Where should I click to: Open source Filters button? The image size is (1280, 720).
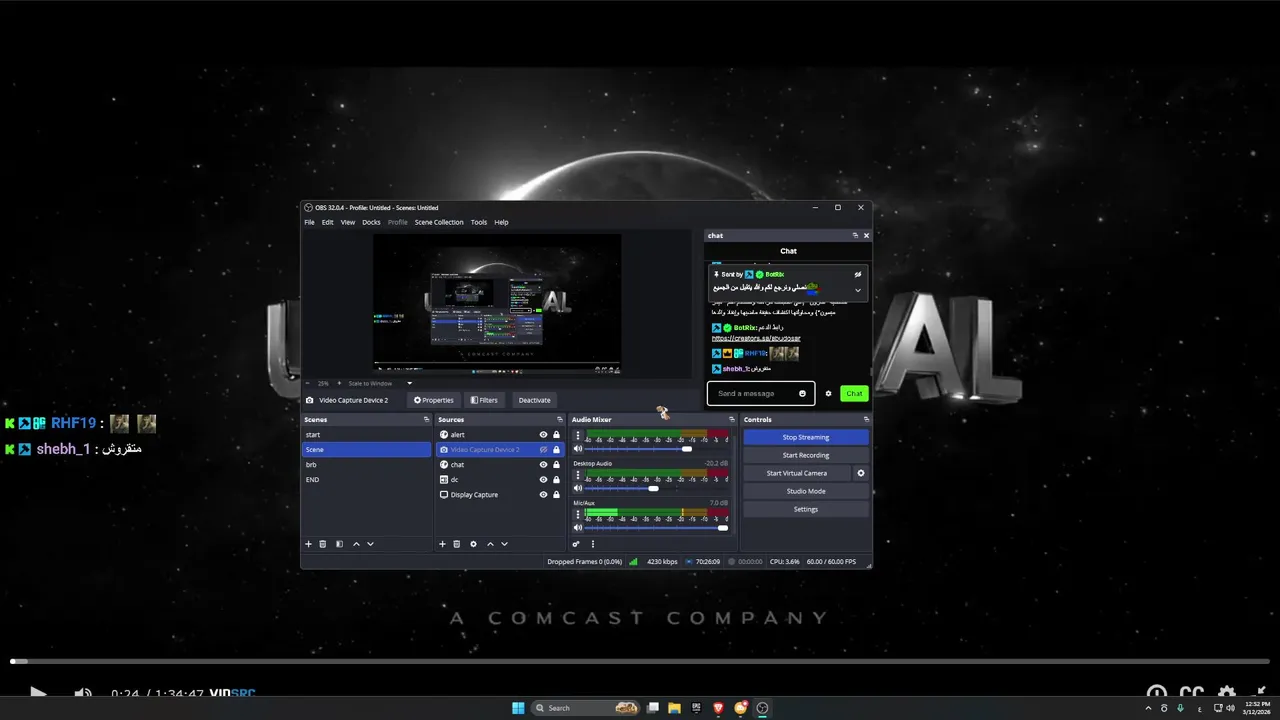484,400
